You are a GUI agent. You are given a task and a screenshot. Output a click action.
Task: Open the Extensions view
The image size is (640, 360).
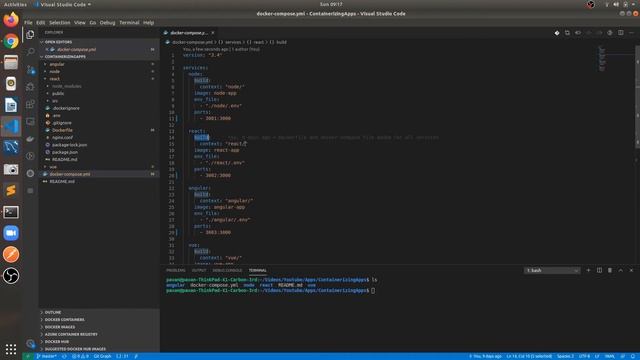point(30,104)
